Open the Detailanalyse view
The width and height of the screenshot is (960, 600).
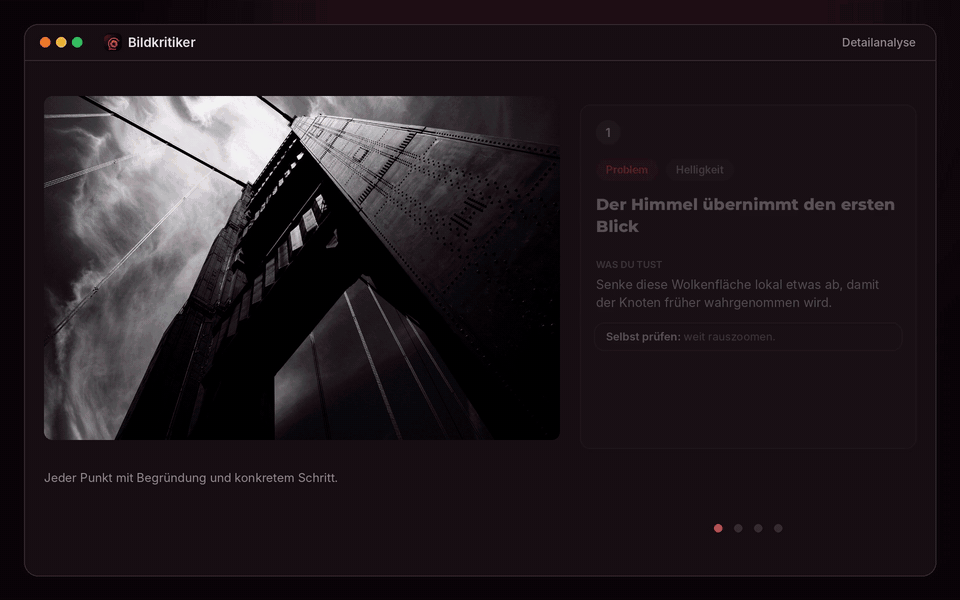(879, 42)
